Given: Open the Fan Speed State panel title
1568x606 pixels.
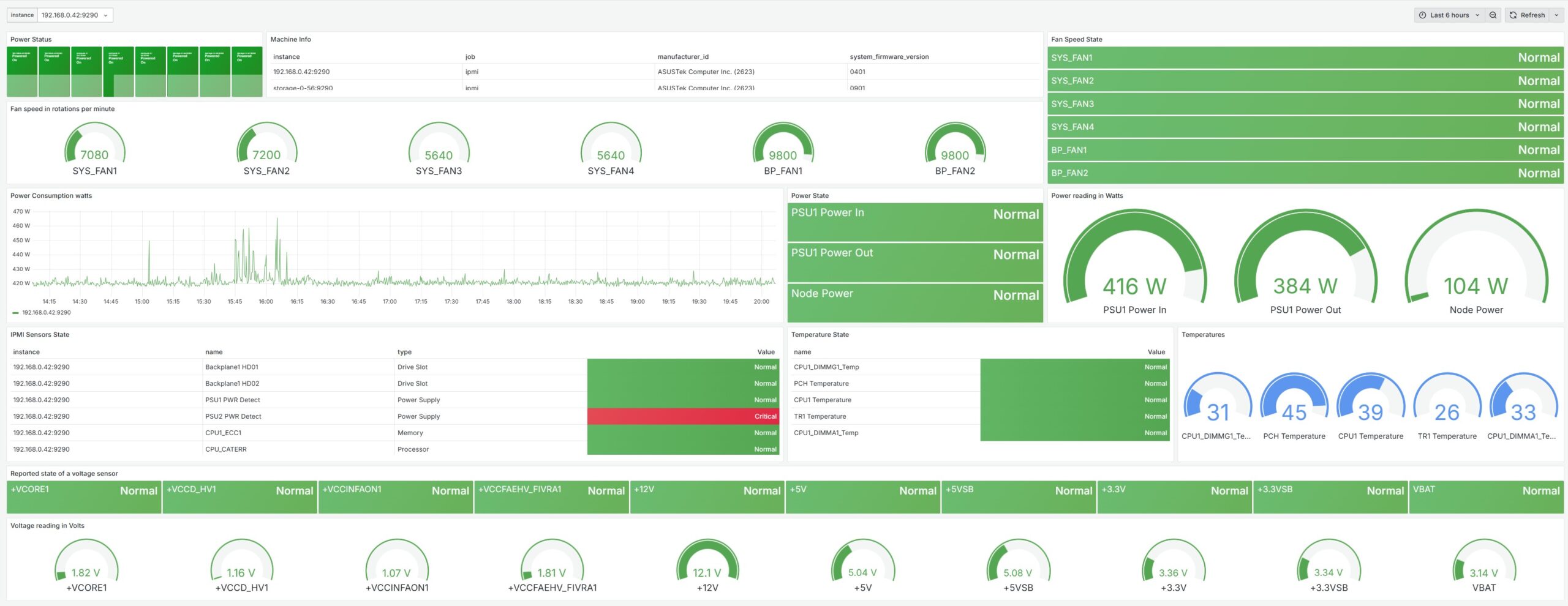Looking at the screenshot, I should [1076, 39].
